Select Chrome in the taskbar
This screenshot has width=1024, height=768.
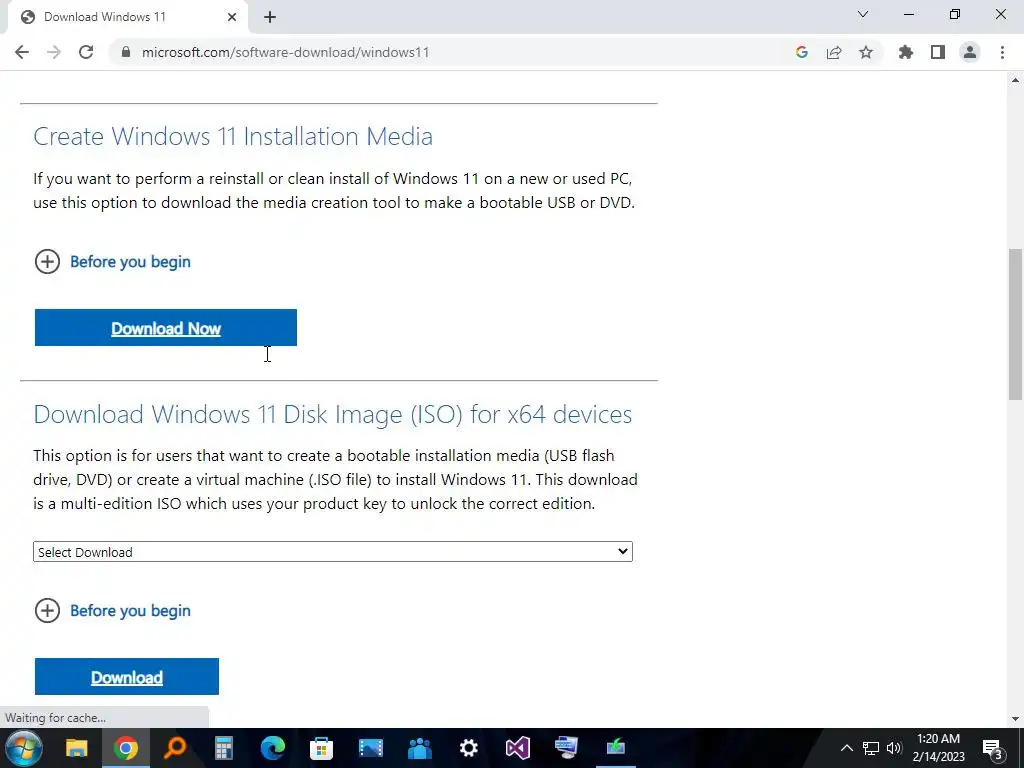[x=125, y=748]
